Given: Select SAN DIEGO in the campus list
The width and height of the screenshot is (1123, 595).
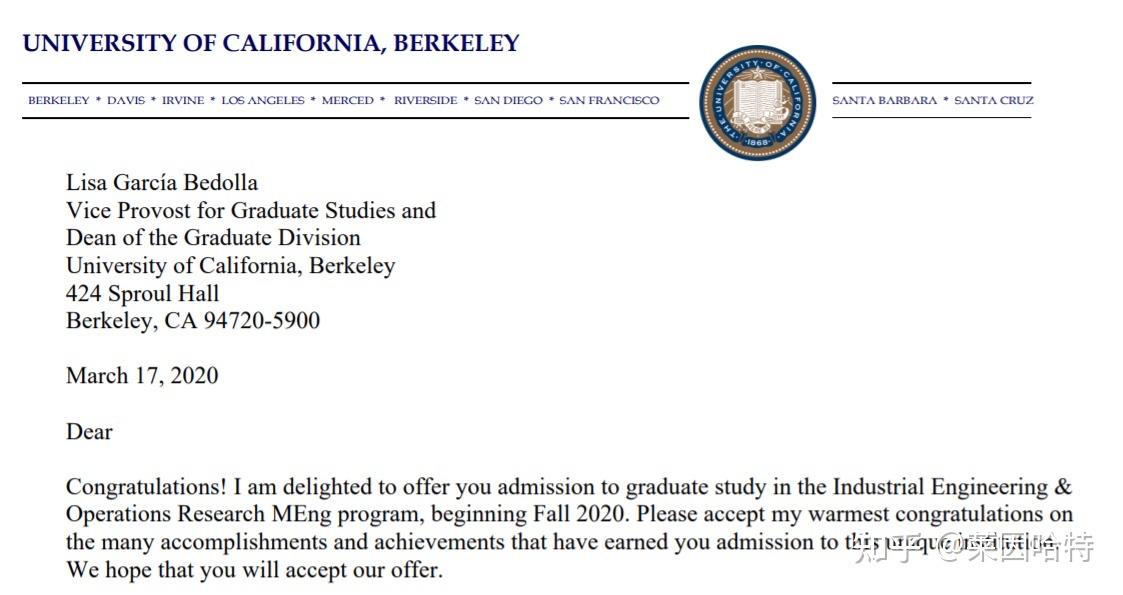Looking at the screenshot, I should click(508, 101).
